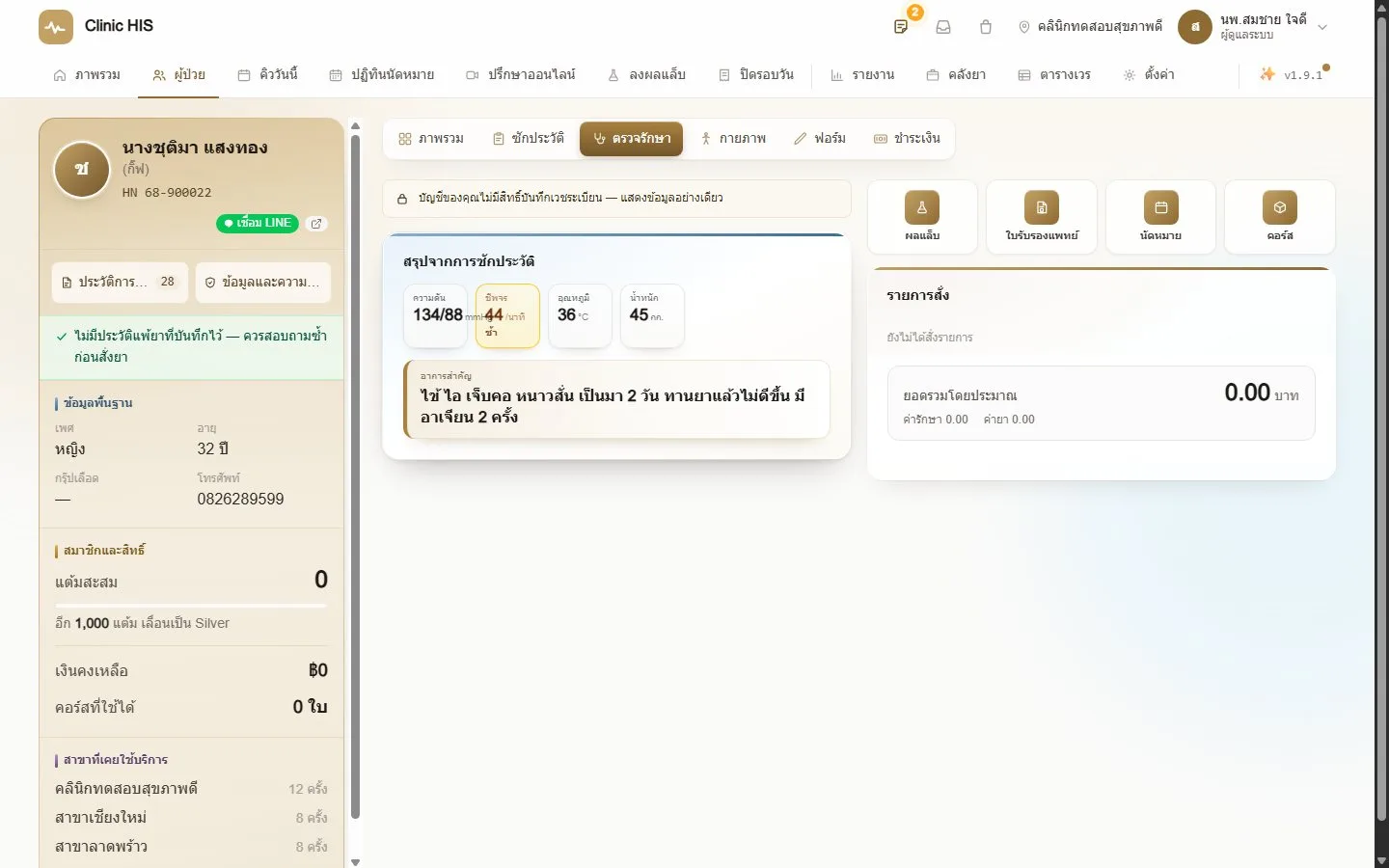The image size is (1389, 868).
Task: Click the sparkle icon beside v1.9.1
Action: (1267, 74)
